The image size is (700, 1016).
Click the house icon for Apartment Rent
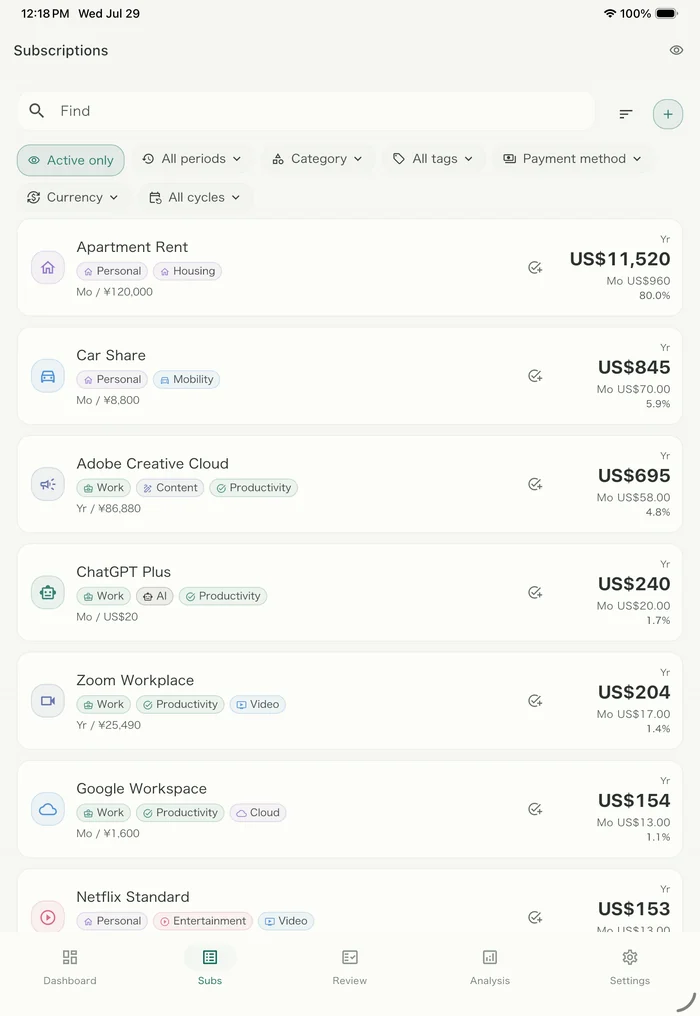coord(48,268)
